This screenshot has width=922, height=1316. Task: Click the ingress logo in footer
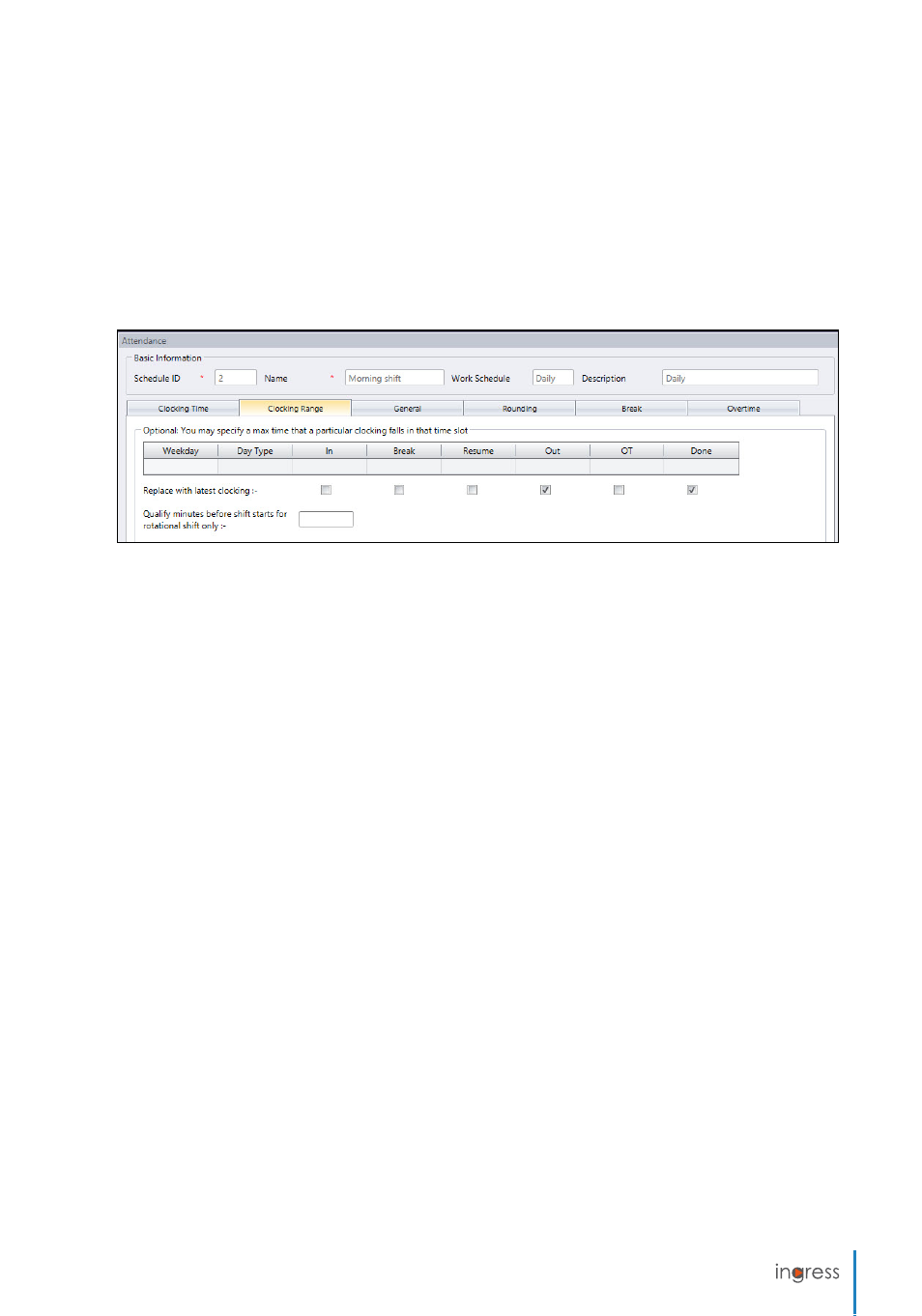pyautogui.click(x=807, y=1273)
